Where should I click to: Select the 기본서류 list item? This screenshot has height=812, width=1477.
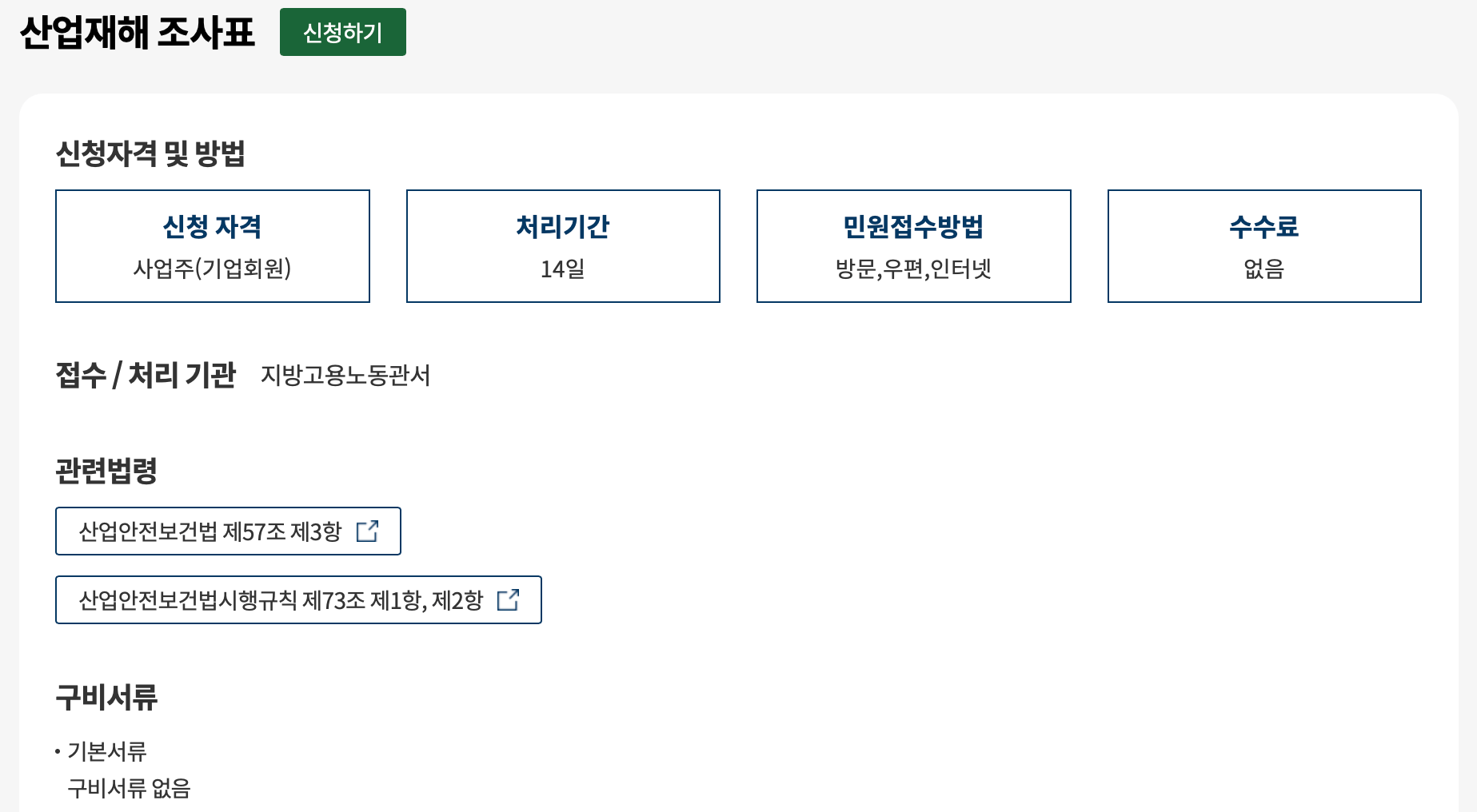110,750
